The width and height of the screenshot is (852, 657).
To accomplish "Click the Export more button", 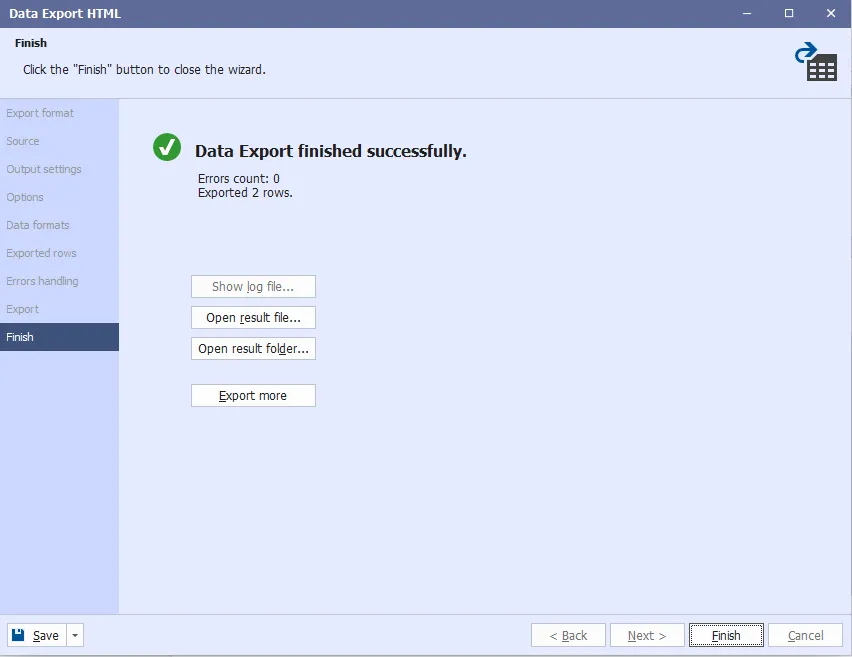I will (253, 396).
